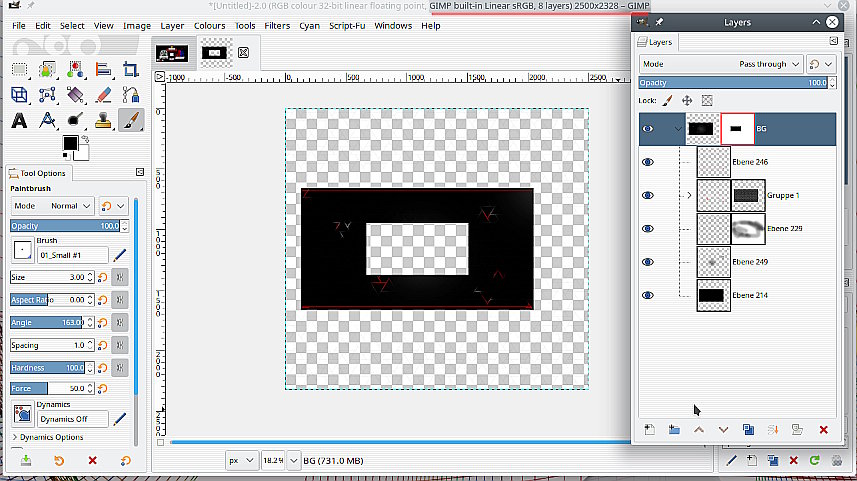
Task: Create a new layer group
Action: point(674,429)
